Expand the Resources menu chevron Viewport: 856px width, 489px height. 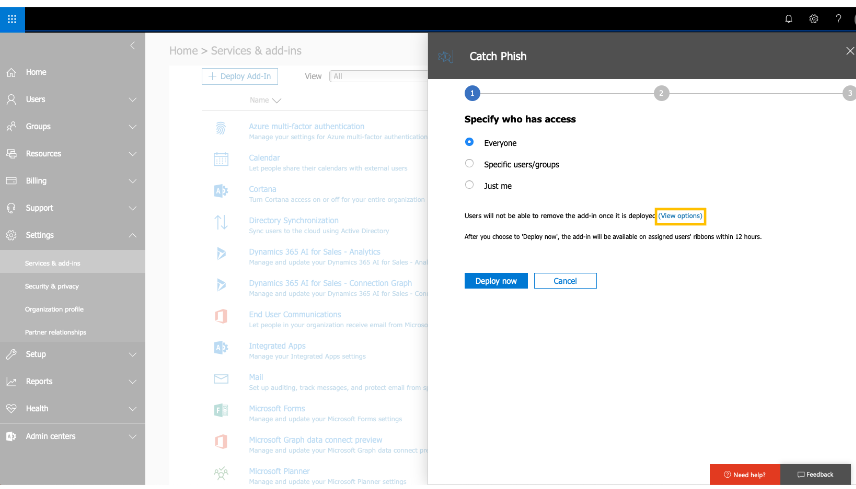132,154
